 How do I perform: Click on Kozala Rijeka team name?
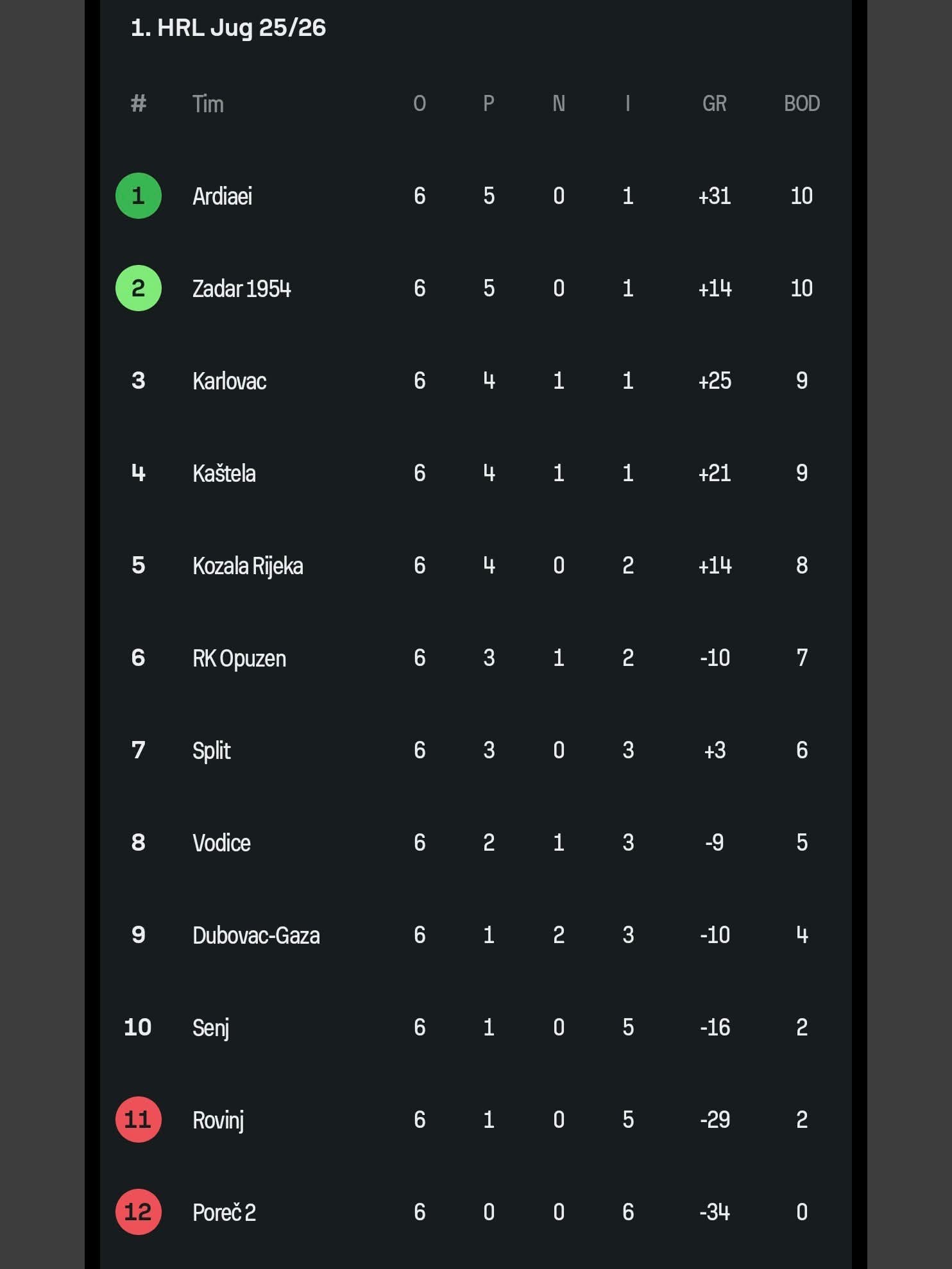point(248,566)
